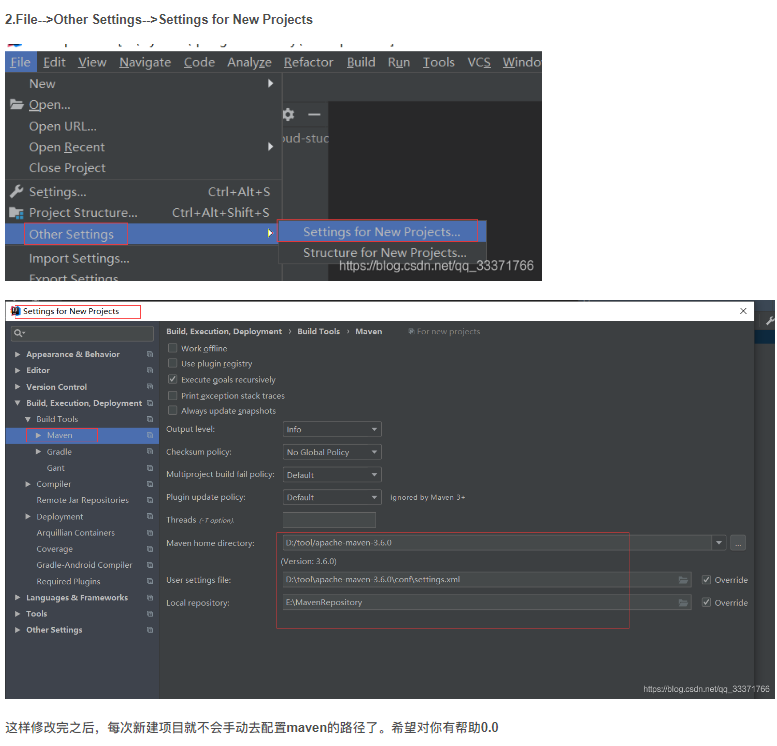Screen dimensions: 777x746
Task: Click folder browse icon in Local repository field
Action: 684,603
